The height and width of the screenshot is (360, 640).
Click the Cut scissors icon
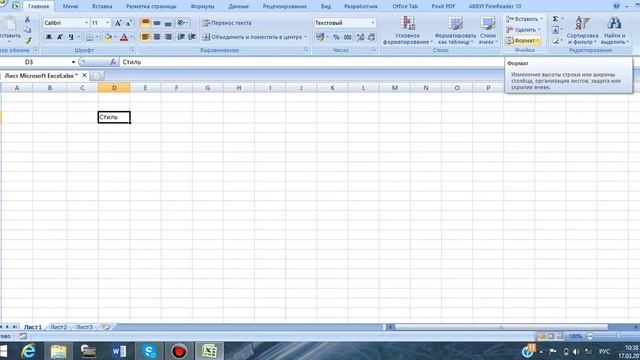pyautogui.click(x=27, y=19)
